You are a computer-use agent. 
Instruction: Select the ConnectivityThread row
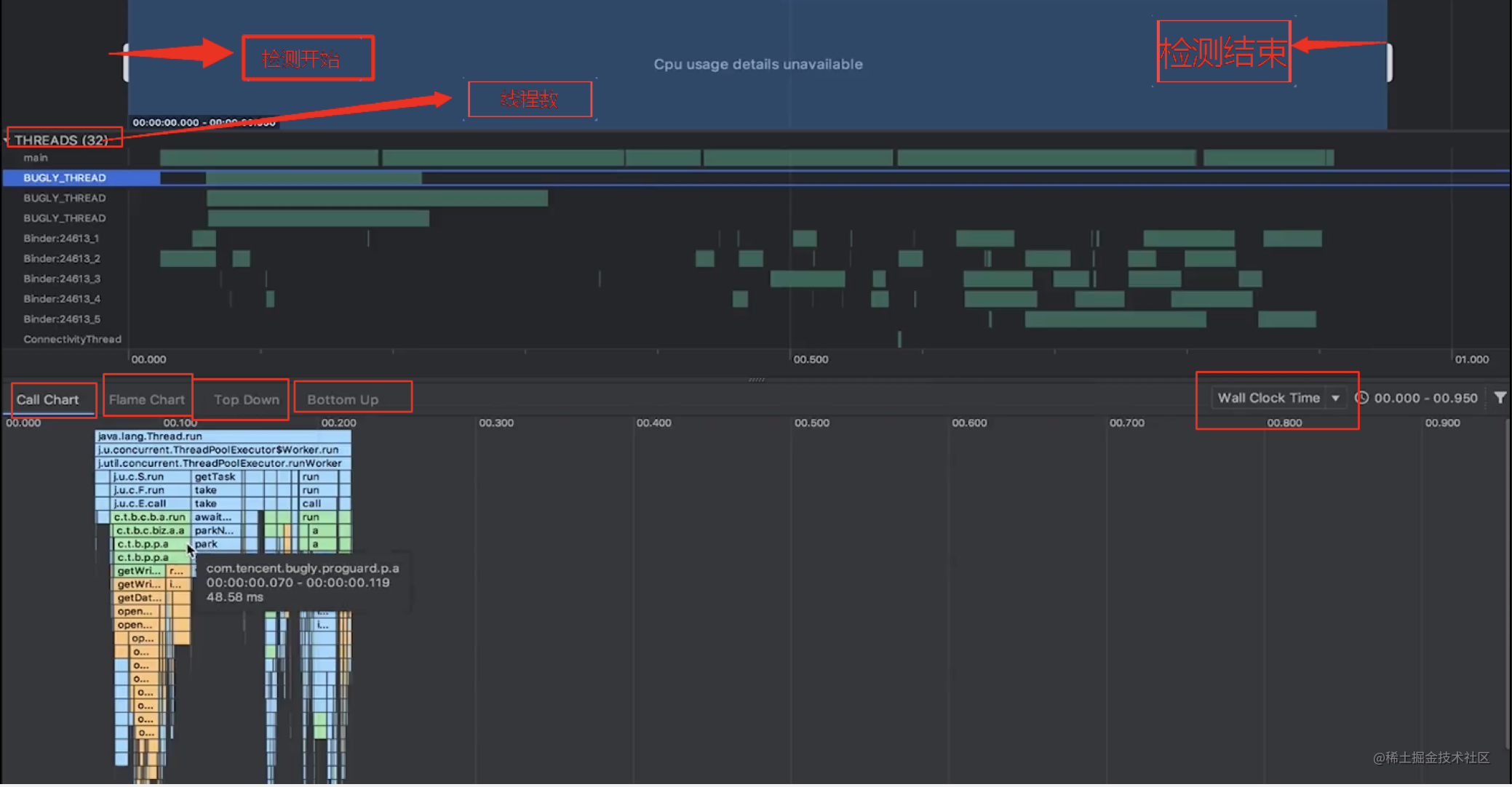pyautogui.click(x=72, y=339)
